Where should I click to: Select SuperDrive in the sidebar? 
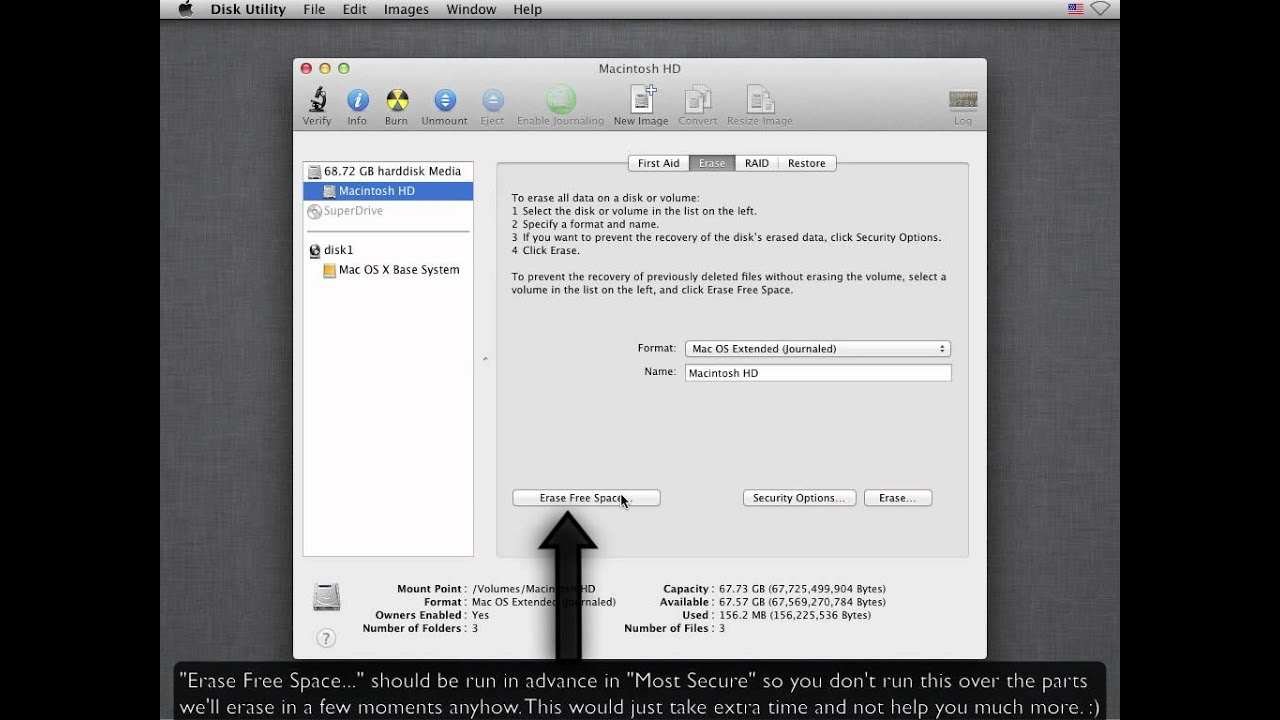pos(388,211)
